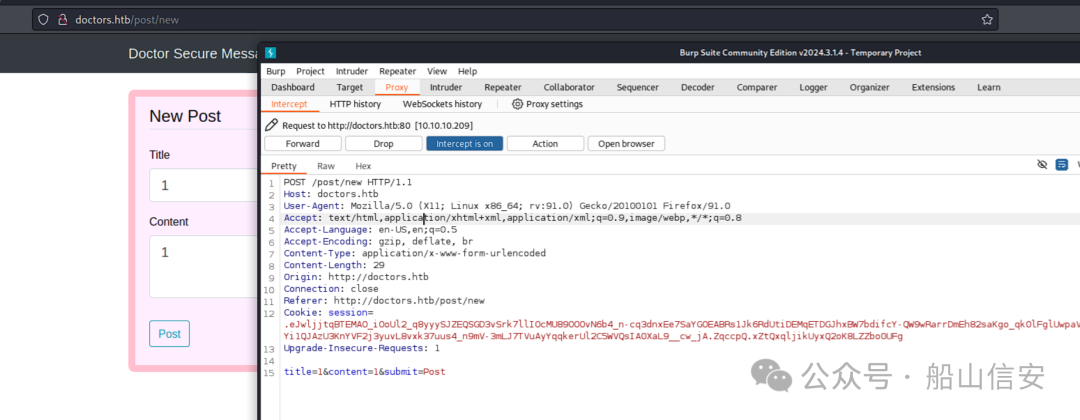Open the Logger tab
Viewport: 1080px width, 420px height.
coord(813,87)
